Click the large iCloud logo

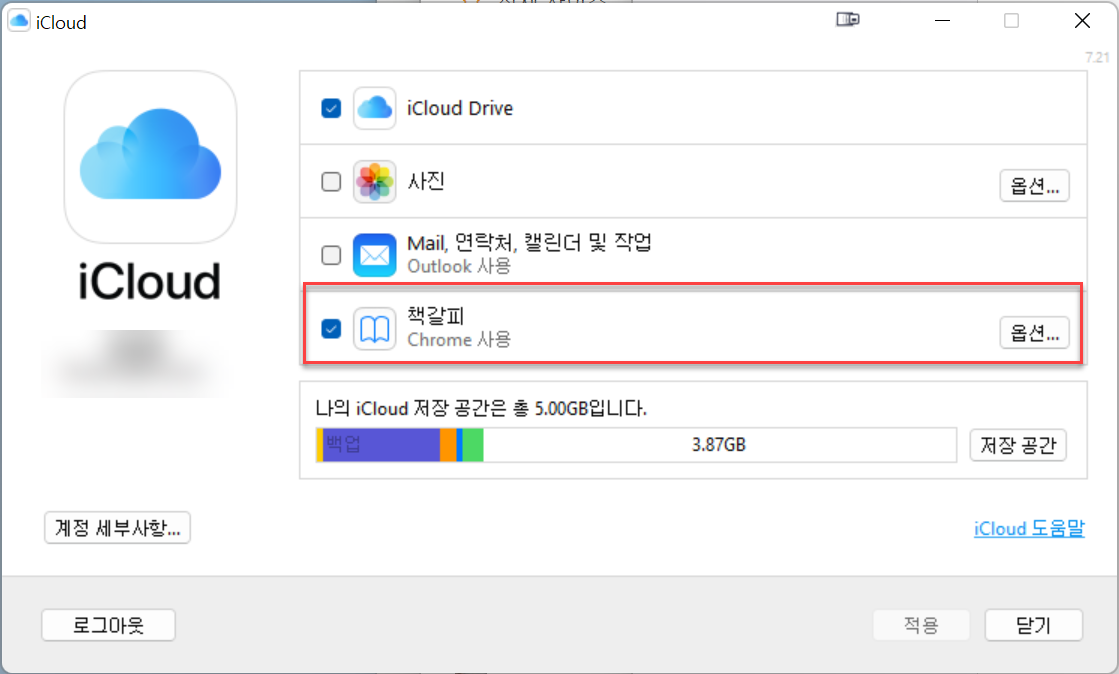coord(151,156)
